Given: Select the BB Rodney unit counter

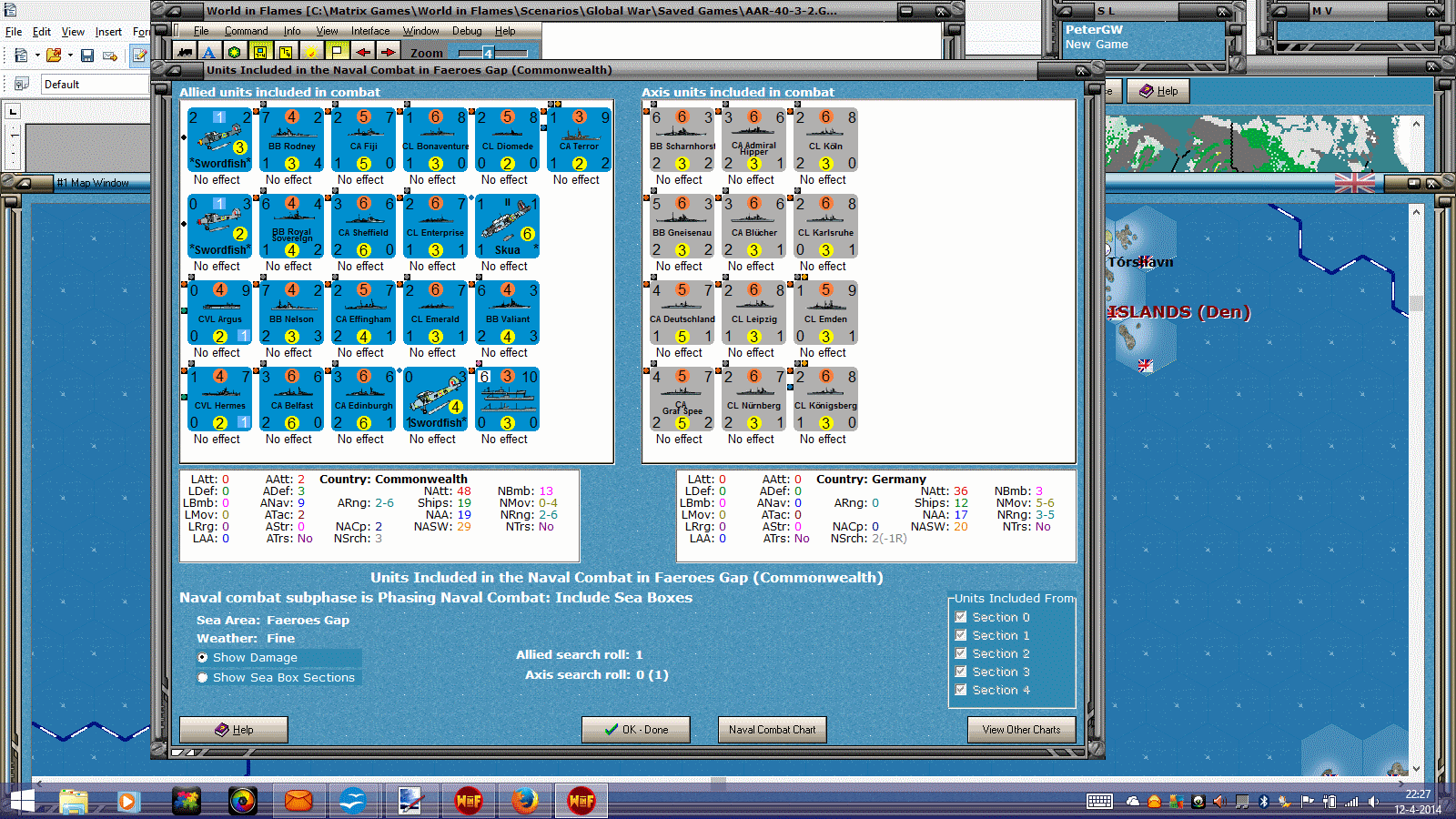Looking at the screenshot, I should coord(292,140).
